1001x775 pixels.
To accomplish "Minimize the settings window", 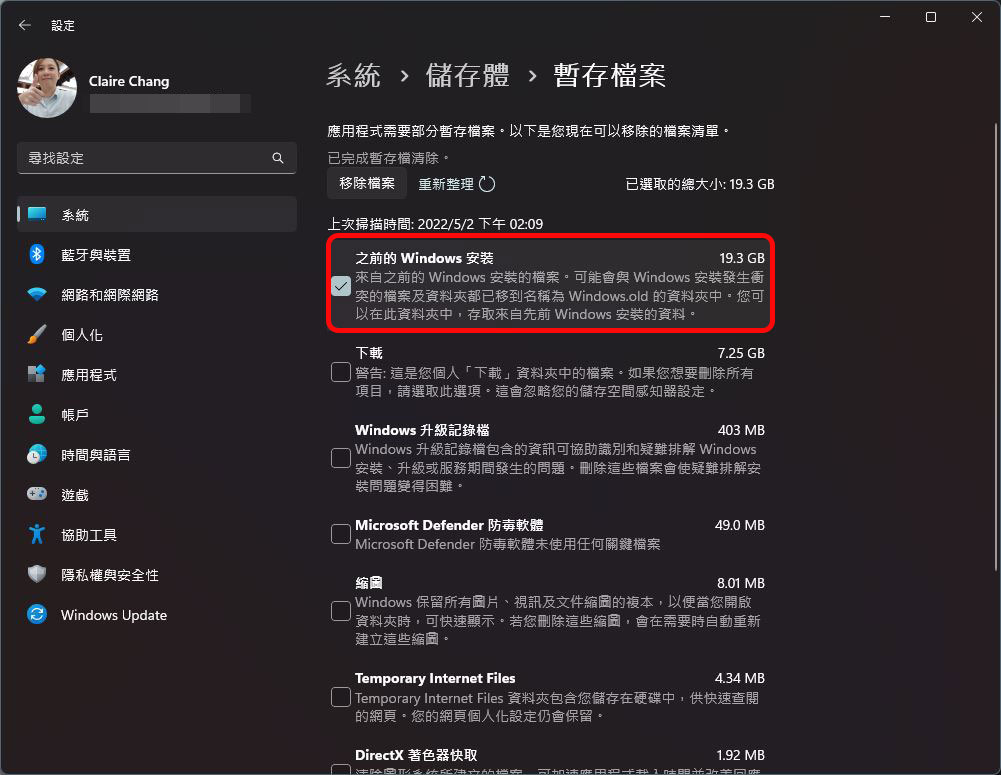I will (885, 17).
